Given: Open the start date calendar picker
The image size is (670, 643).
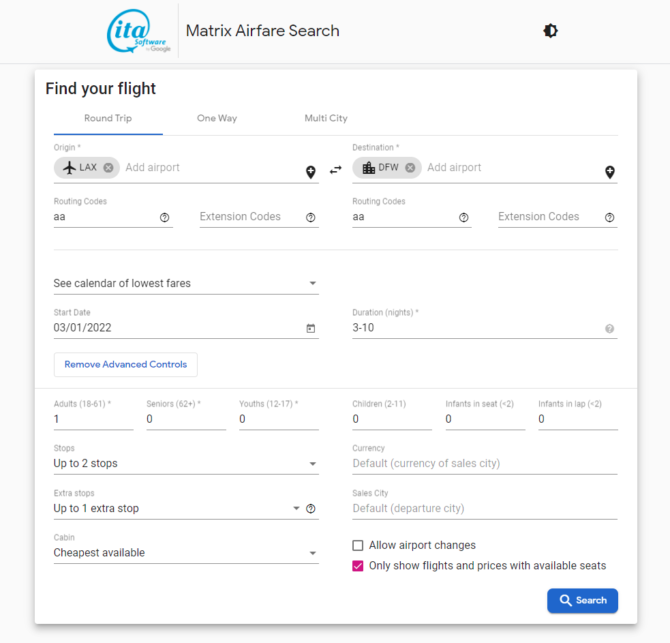Looking at the screenshot, I should click(311, 328).
